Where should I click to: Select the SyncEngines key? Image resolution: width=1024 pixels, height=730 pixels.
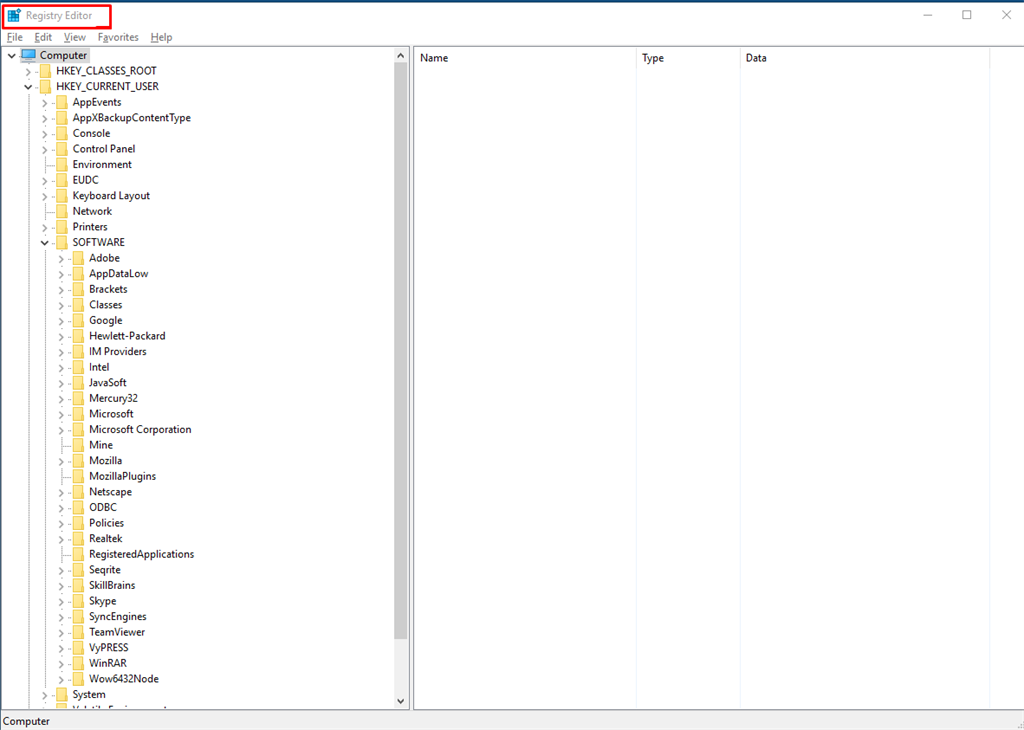(x=118, y=617)
